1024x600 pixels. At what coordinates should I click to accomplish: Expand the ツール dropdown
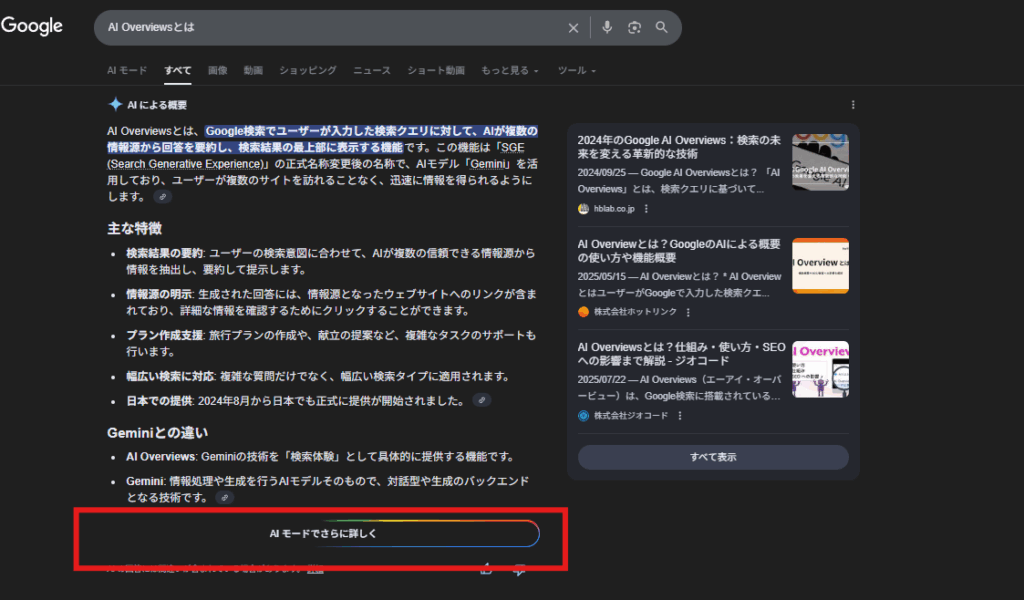pos(576,71)
